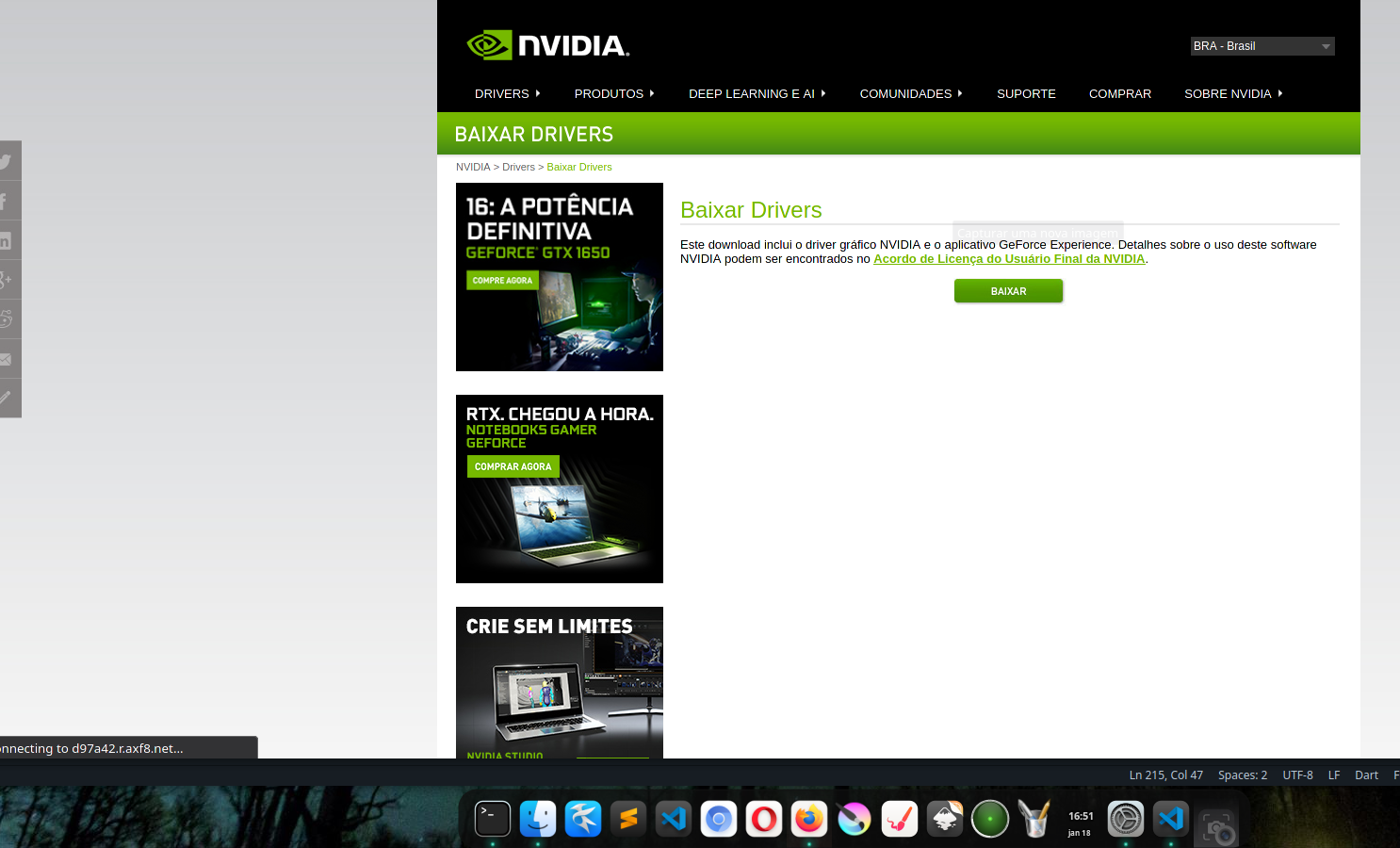Open red brush drawing app in dock
The image size is (1400, 848).
pos(900,819)
